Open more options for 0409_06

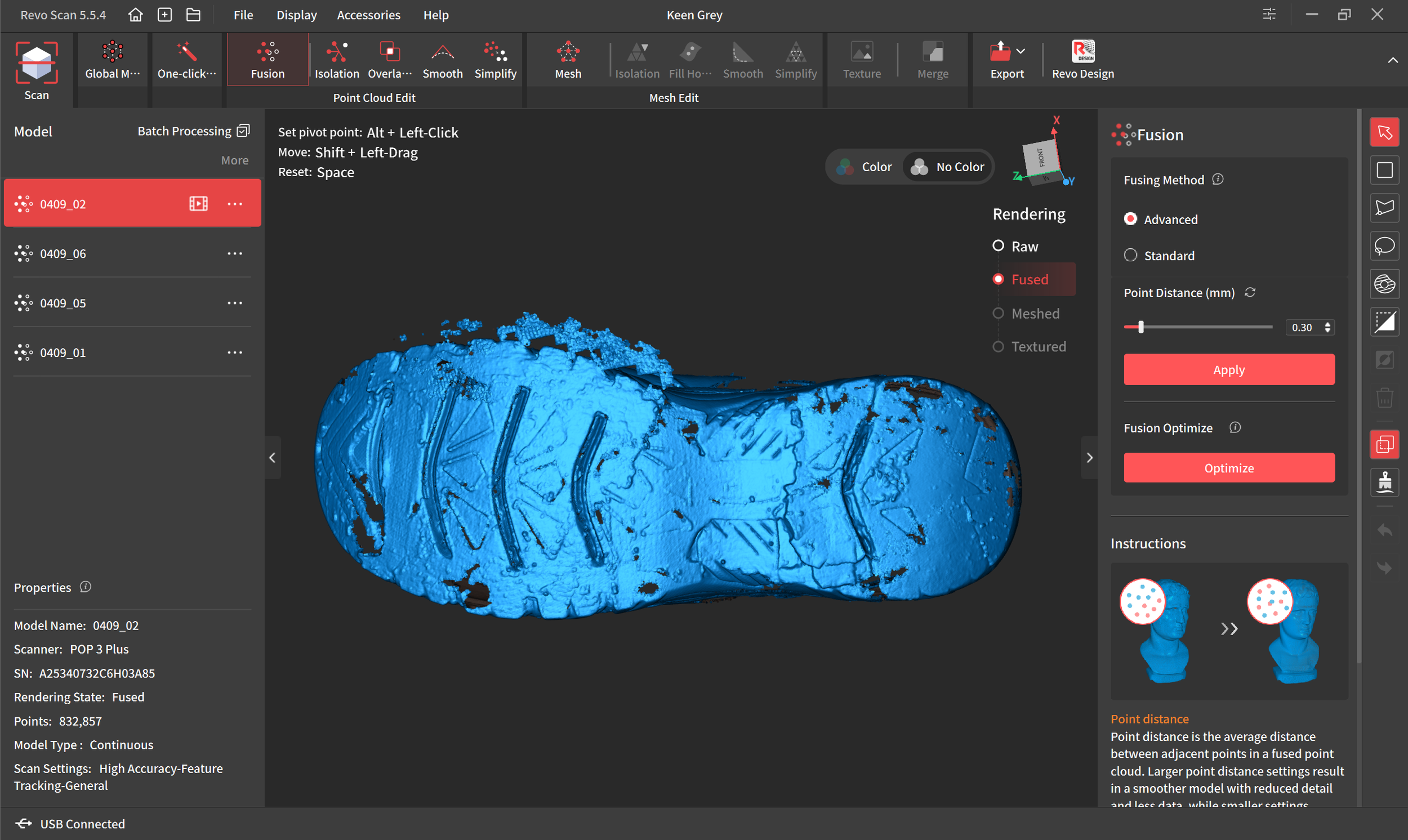234,253
